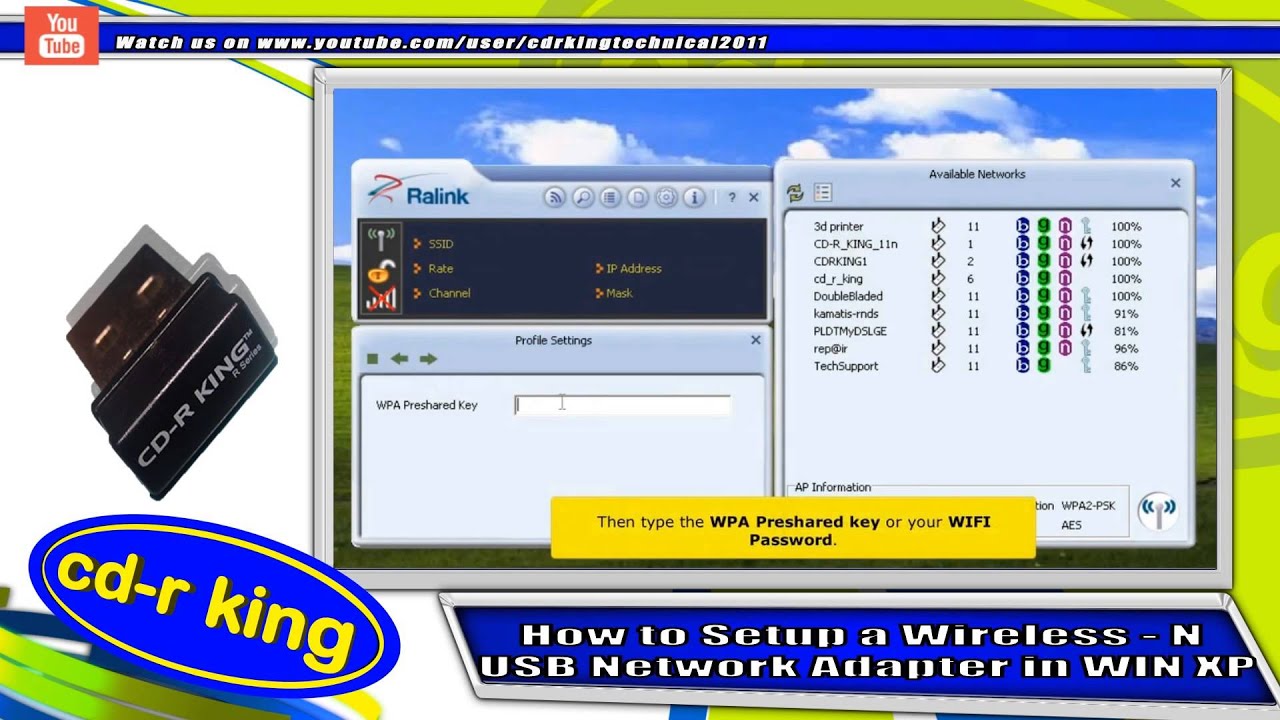Expand the IP Address arrow in status panel
The image size is (1280, 720).
tap(599, 269)
